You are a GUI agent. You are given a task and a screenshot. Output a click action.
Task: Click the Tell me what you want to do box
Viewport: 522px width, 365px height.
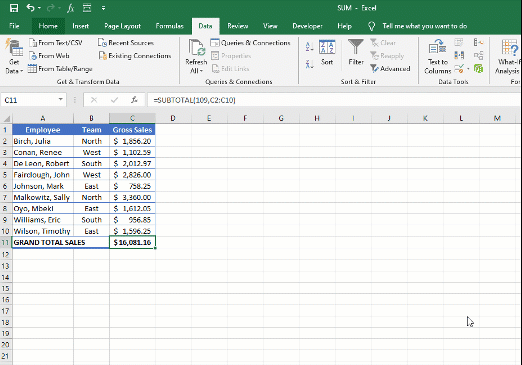tap(425, 26)
